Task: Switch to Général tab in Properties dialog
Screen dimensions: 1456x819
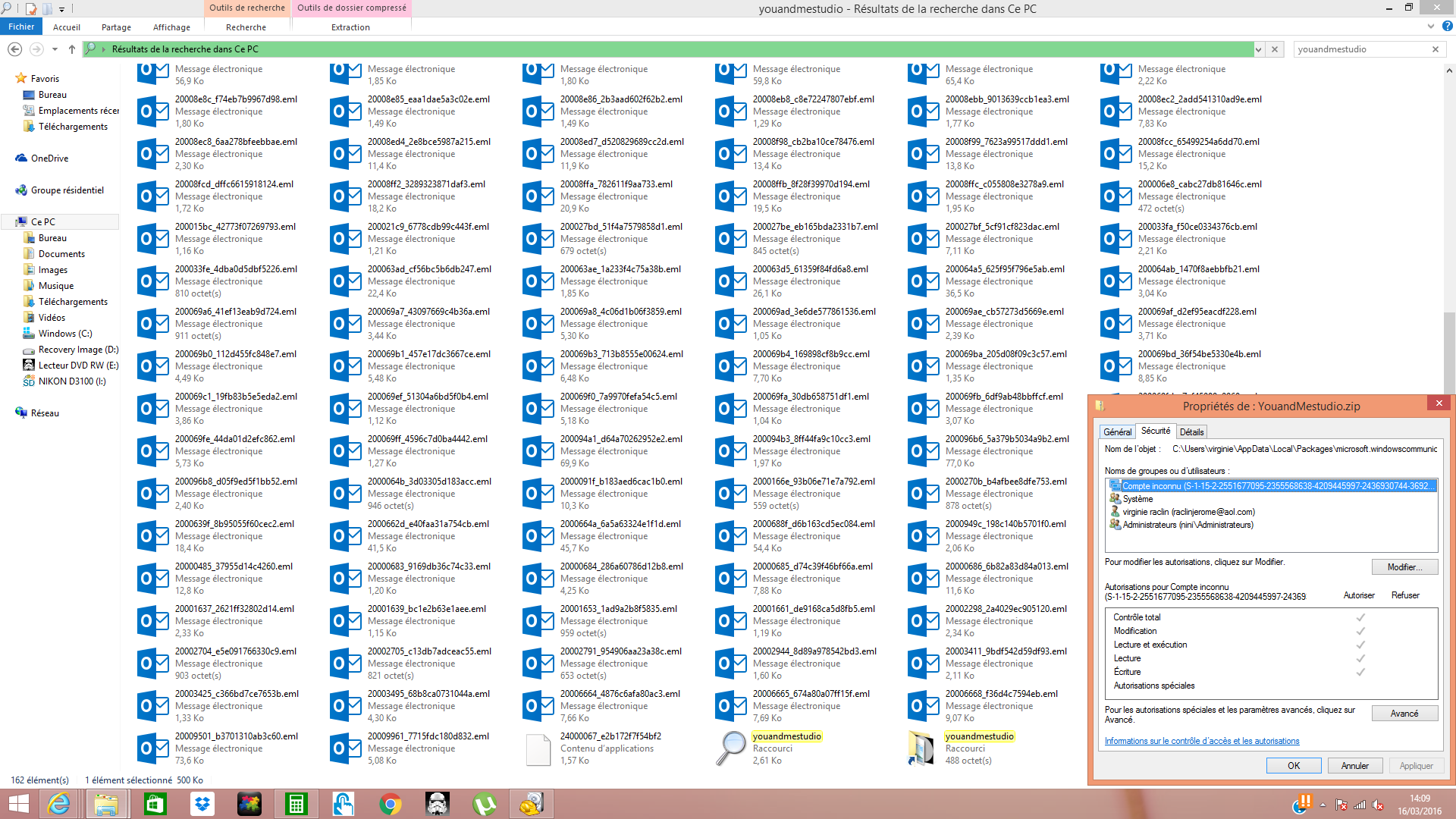Action: (x=1117, y=432)
